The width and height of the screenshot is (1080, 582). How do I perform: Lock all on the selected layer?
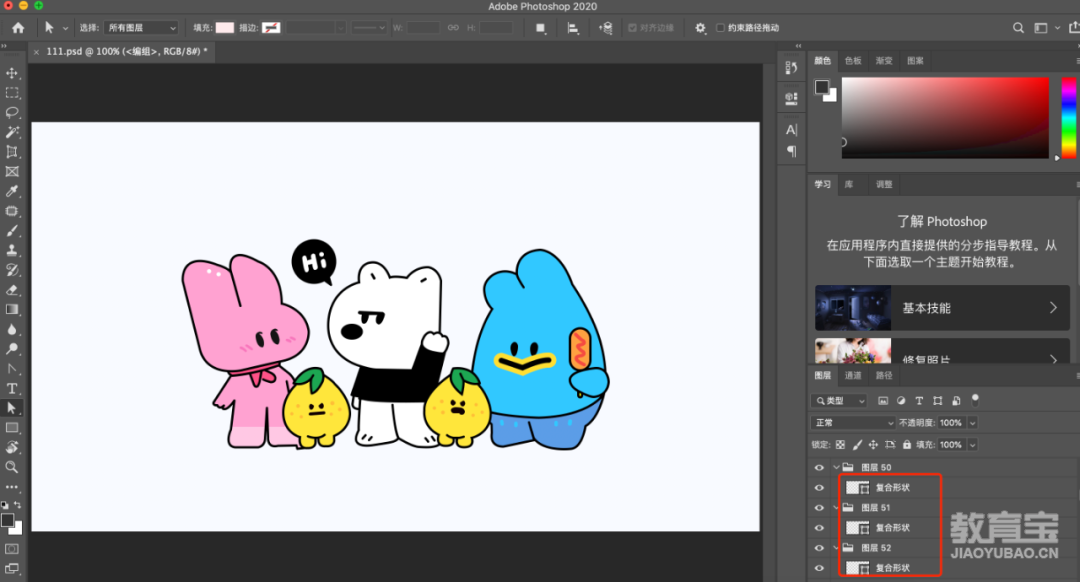click(907, 445)
